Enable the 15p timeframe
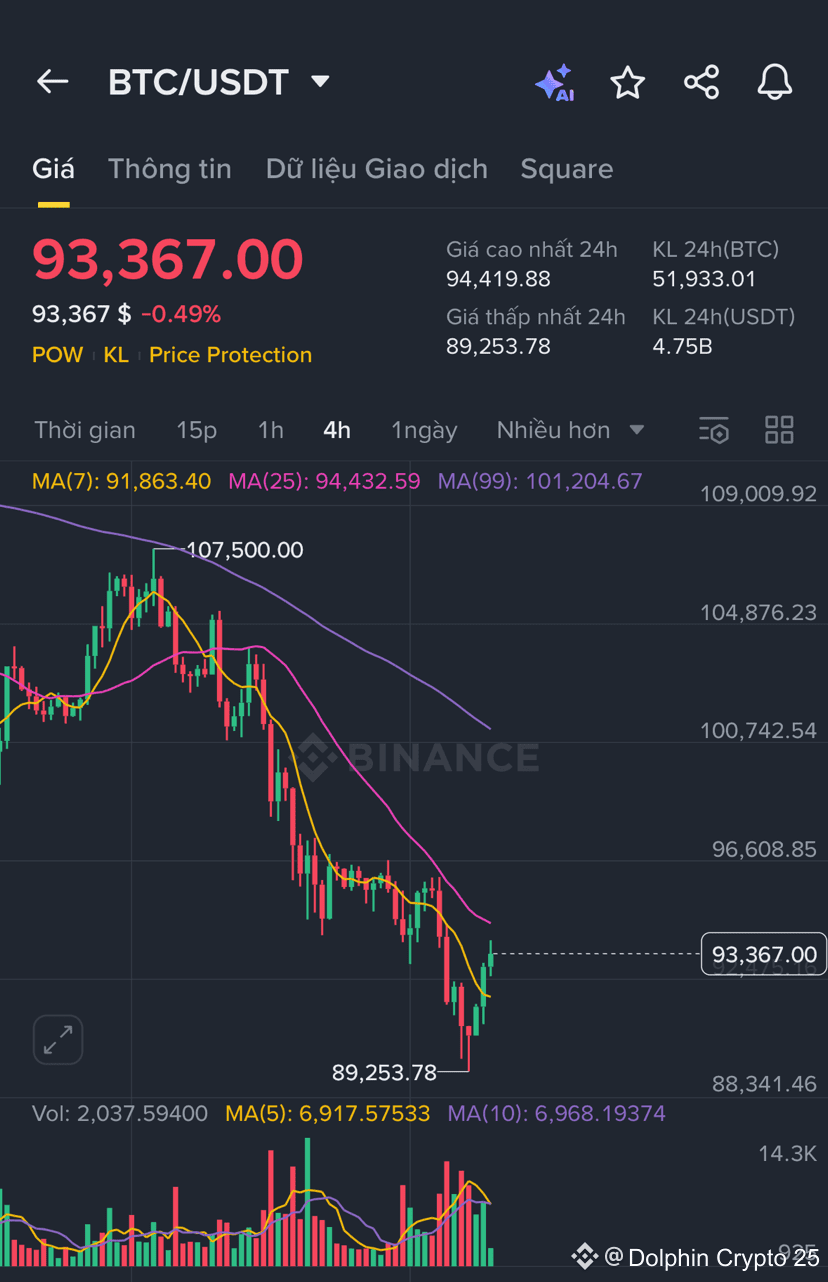This screenshot has height=1282, width=828. click(196, 429)
